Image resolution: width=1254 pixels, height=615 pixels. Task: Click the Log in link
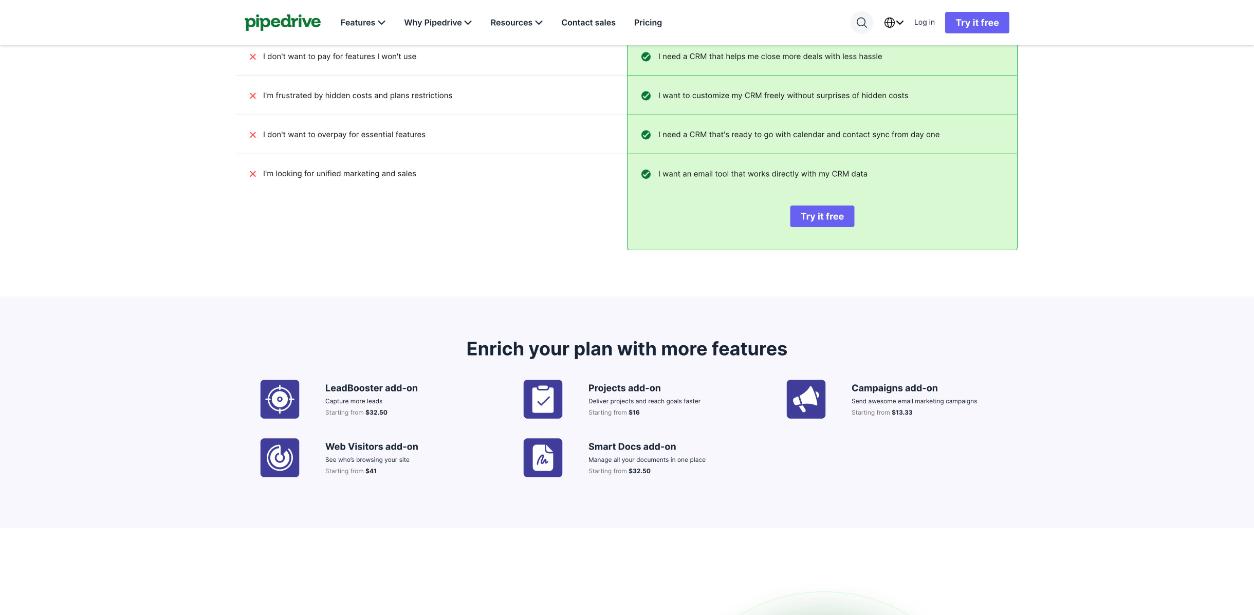click(x=924, y=22)
